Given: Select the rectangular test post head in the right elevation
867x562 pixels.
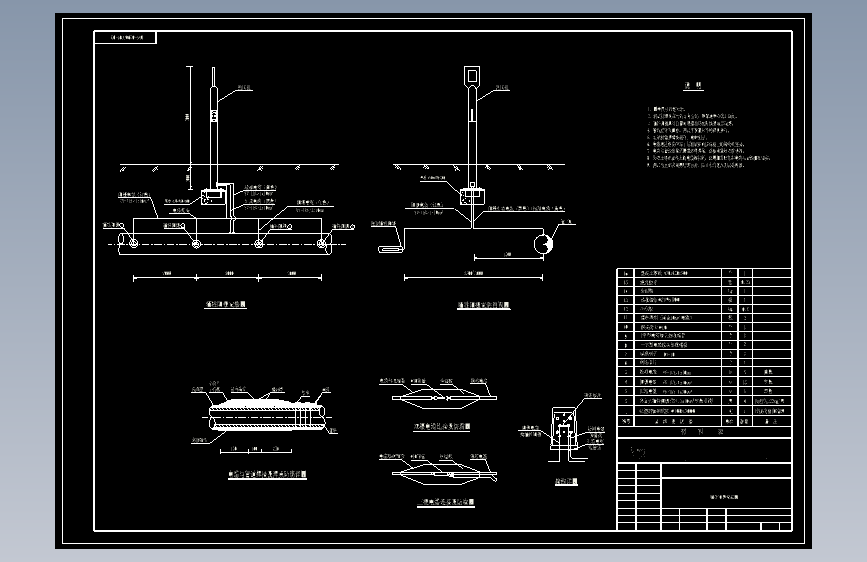Looking at the screenshot, I should tap(472, 75).
